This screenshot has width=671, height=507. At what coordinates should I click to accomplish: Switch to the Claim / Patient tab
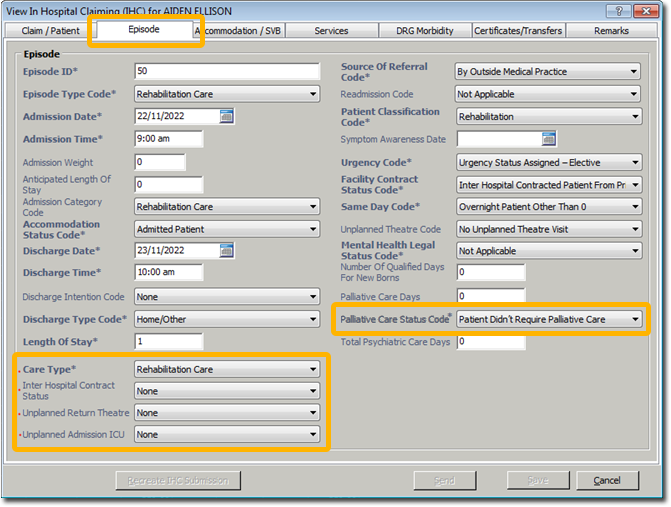coord(51,31)
